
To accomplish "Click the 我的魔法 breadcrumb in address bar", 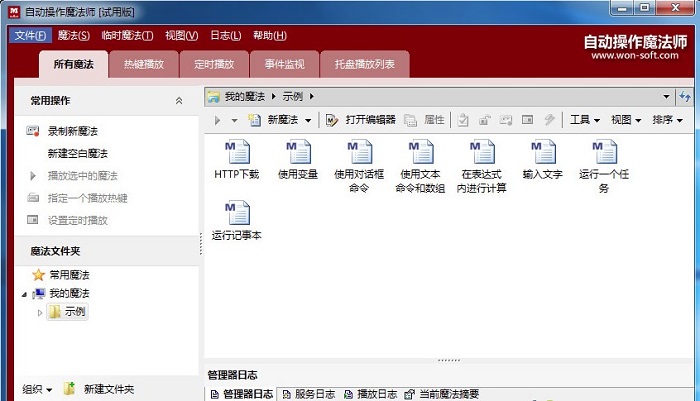I will [243, 96].
